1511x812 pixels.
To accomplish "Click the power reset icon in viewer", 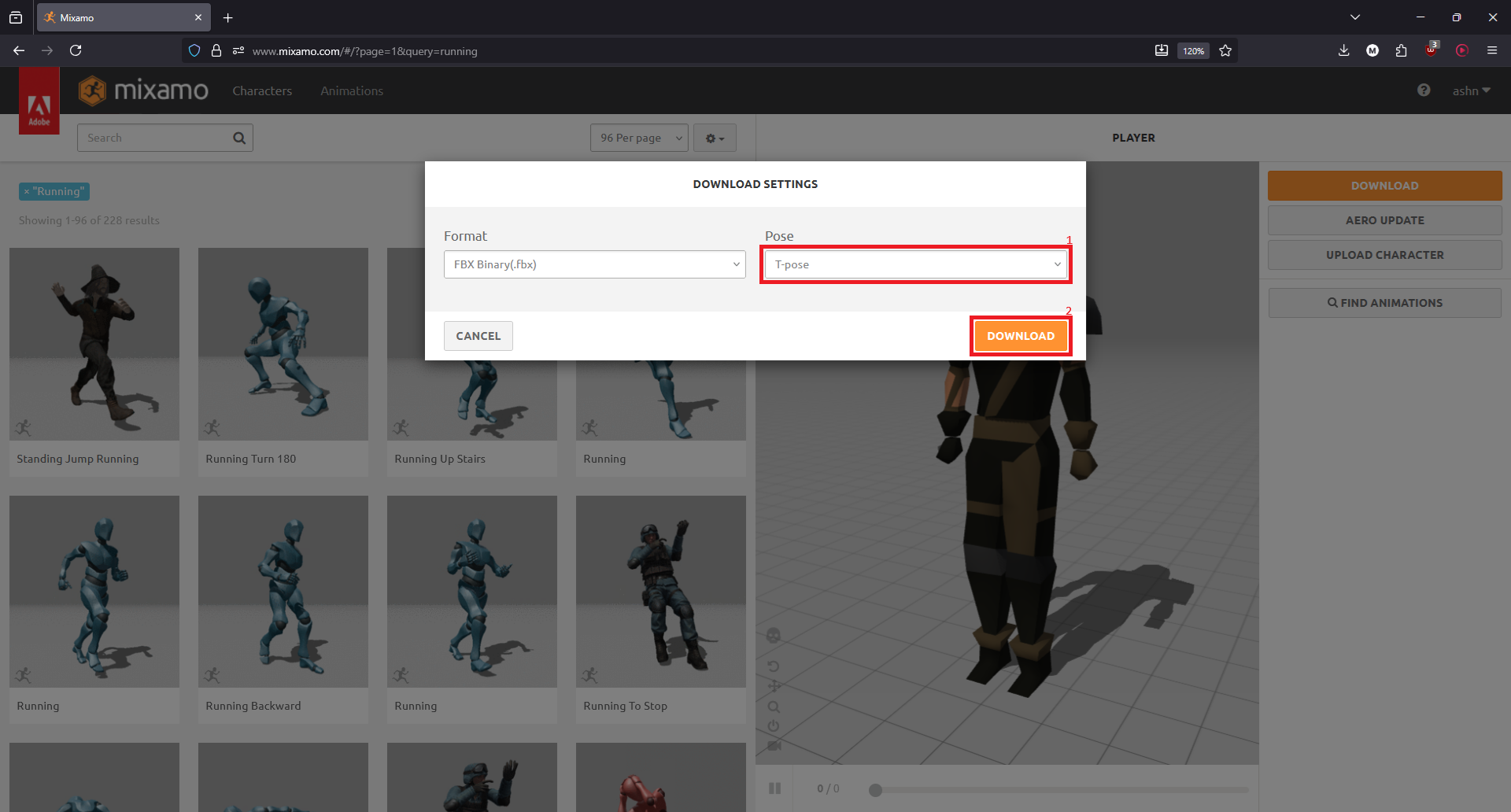I will pyautogui.click(x=774, y=725).
